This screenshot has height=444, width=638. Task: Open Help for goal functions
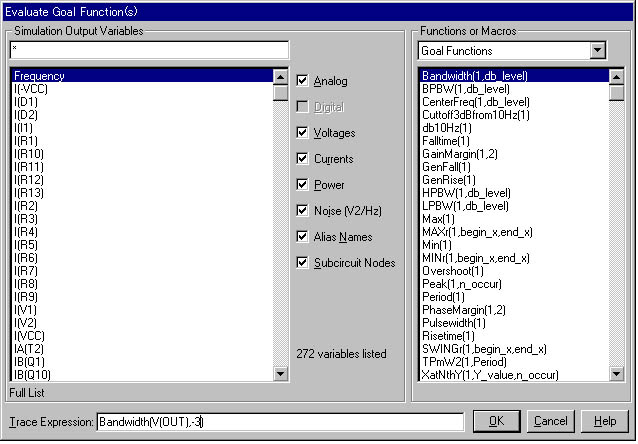[x=604, y=422]
